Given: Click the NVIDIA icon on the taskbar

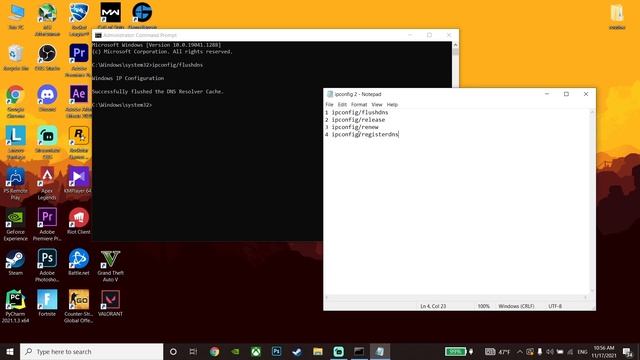Looking at the screenshot, I should click(235, 351).
